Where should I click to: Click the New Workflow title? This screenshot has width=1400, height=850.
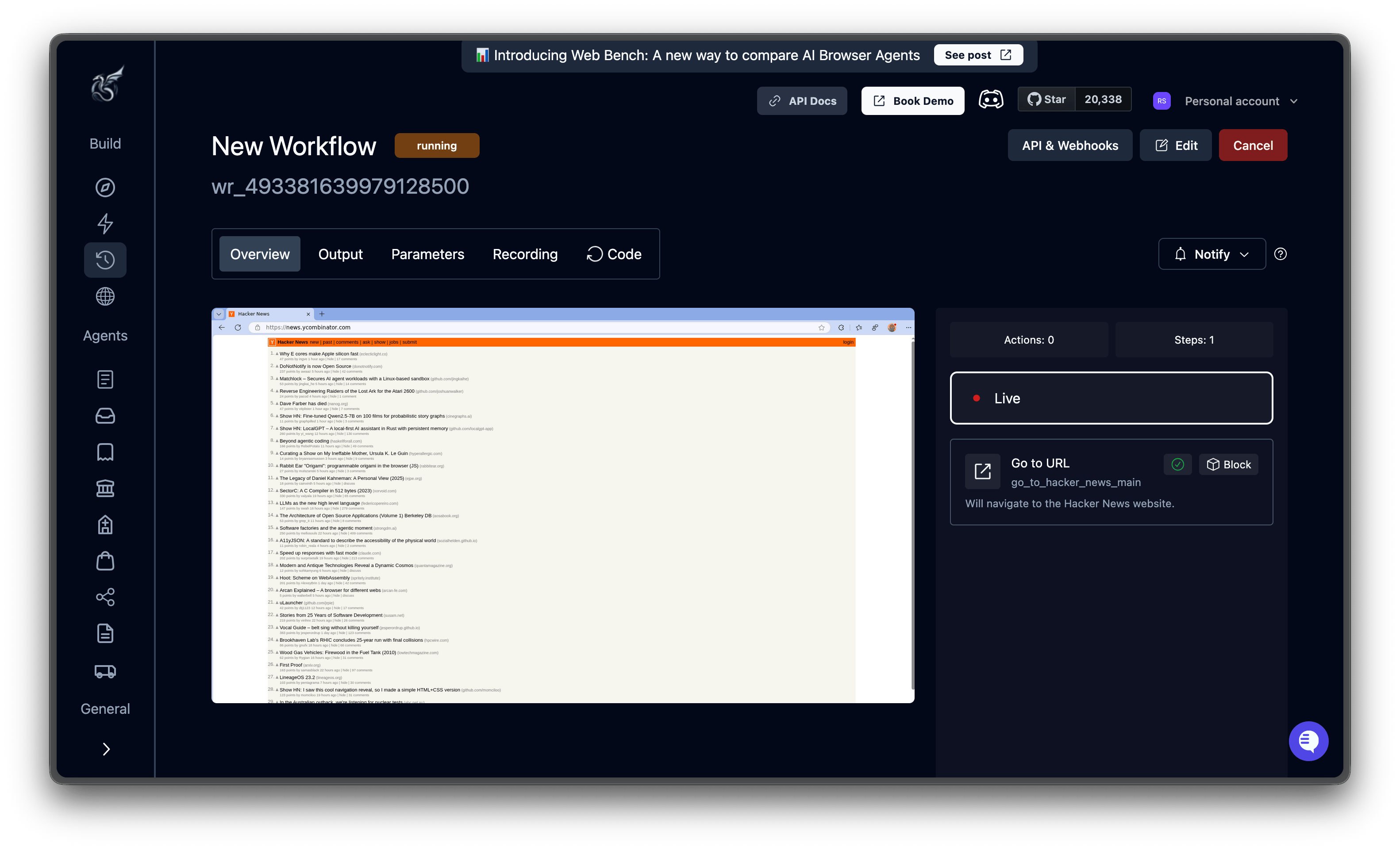(294, 146)
